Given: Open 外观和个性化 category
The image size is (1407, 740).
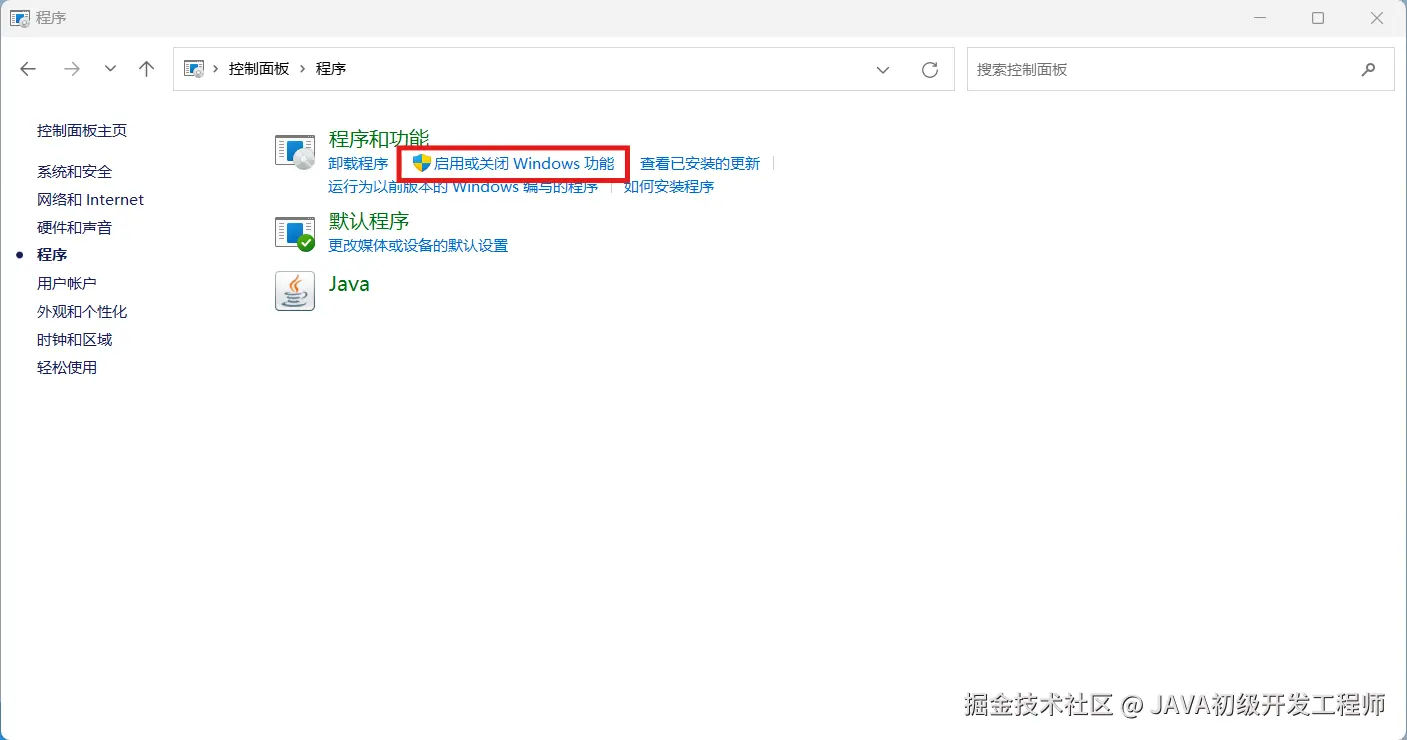Looking at the screenshot, I should tap(82, 312).
